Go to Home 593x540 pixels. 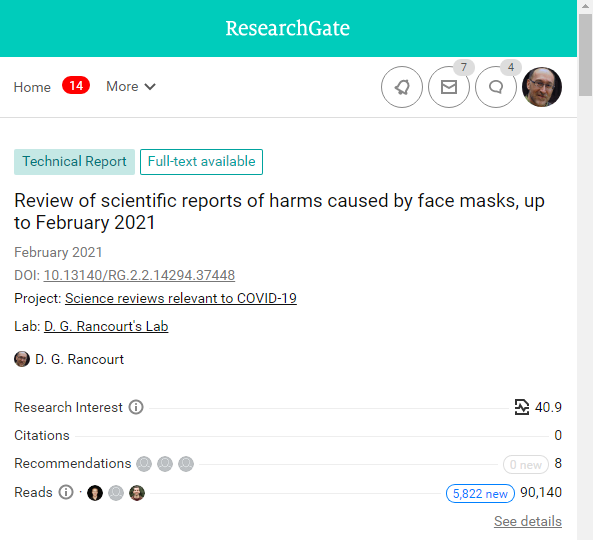pos(32,87)
